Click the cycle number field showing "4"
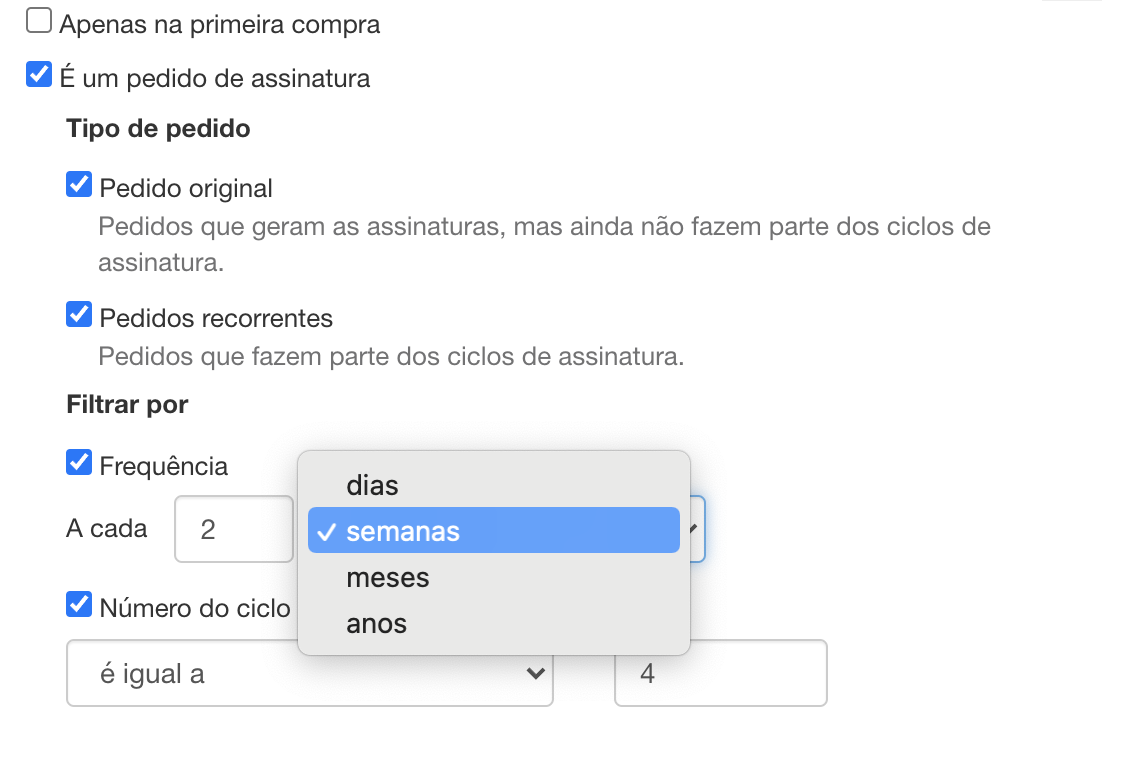This screenshot has height=761, width=1130. 720,673
